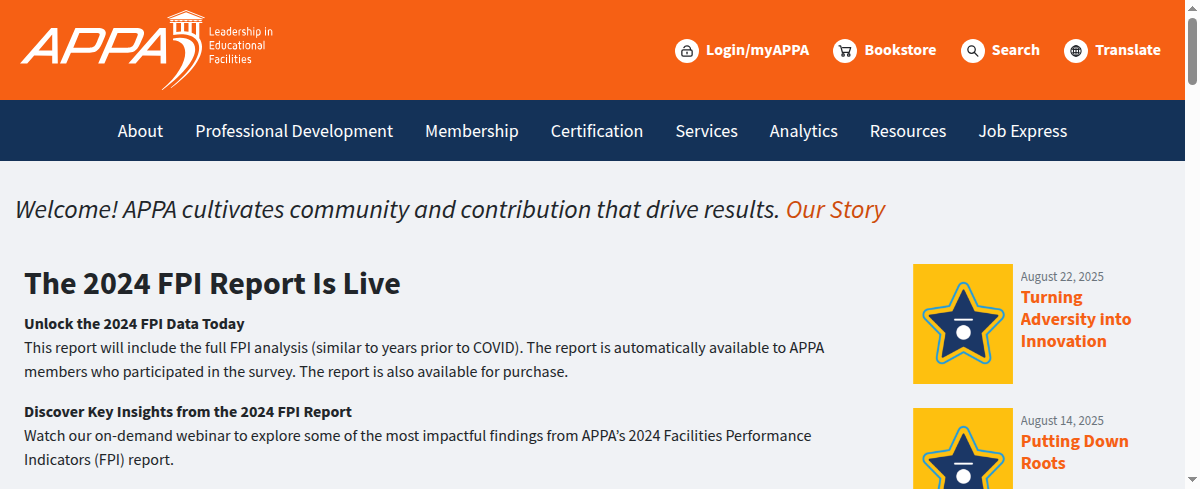Open the Putting Down Roots star thumbnail

click(962, 450)
